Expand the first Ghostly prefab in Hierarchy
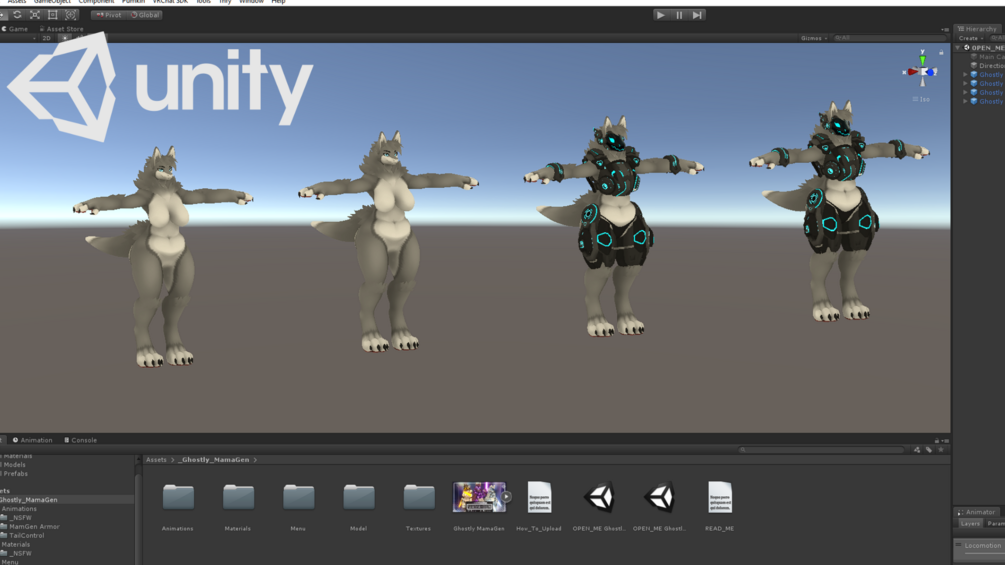The image size is (1005, 565). coord(965,74)
